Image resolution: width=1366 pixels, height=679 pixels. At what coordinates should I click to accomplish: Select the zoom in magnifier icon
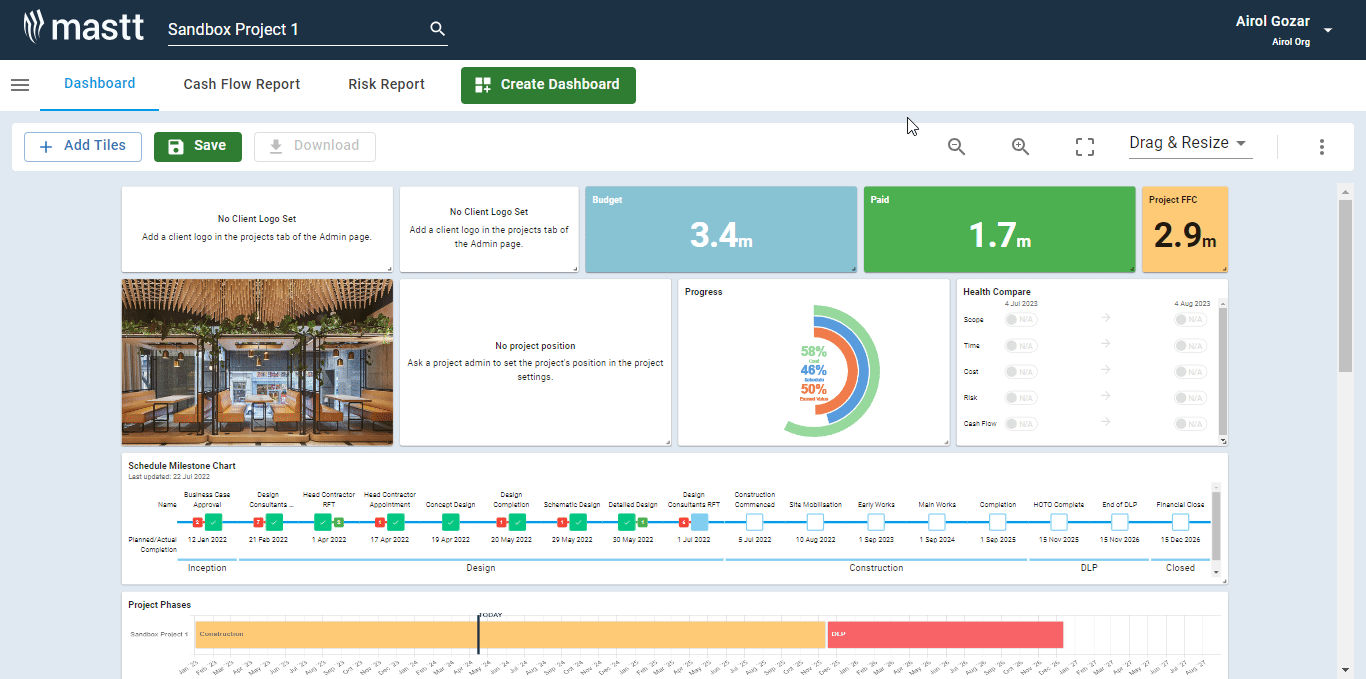[1020, 146]
